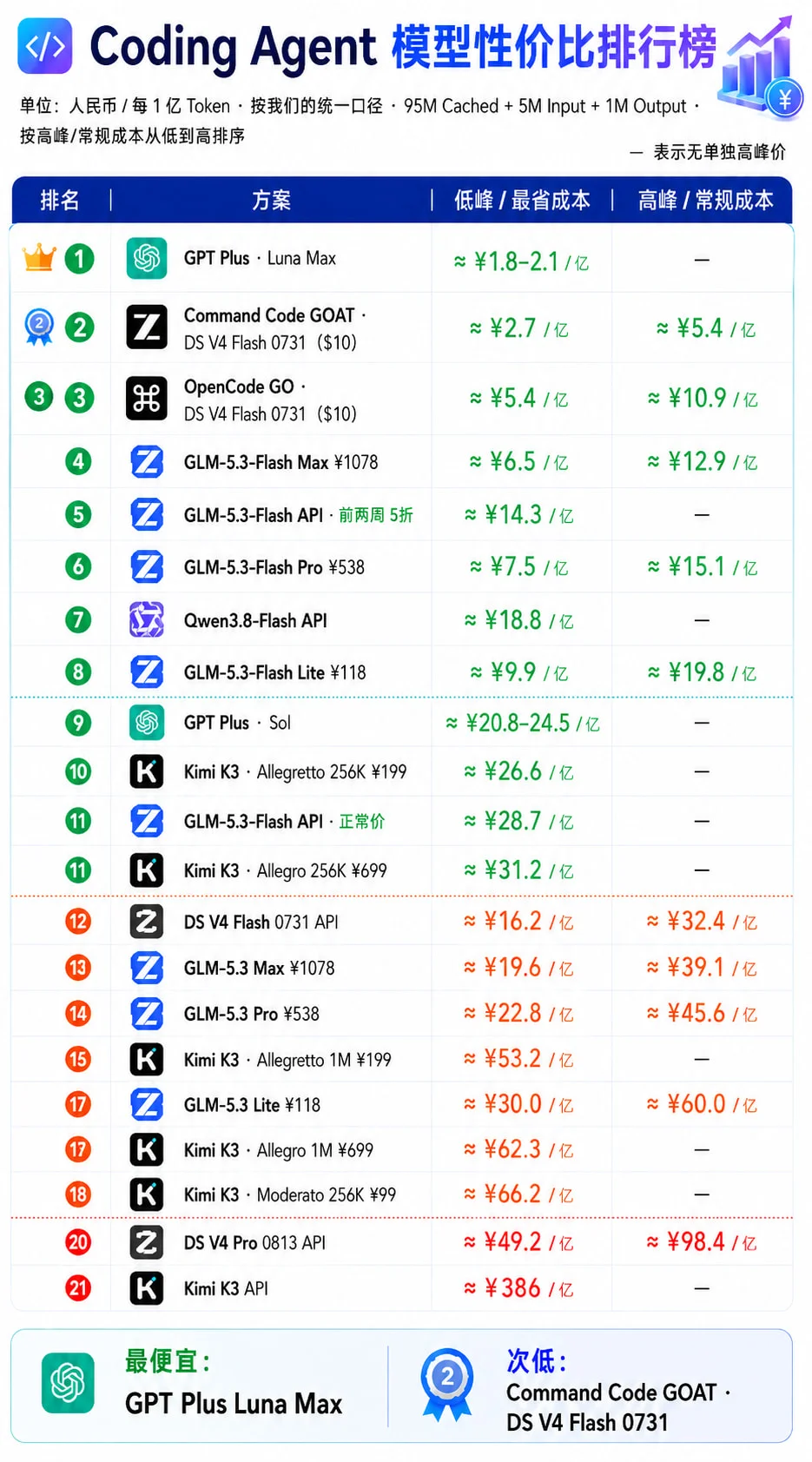Viewport: 812px width, 1462px height.
Task: Click the green rank 9 badge
Action: 78,723
